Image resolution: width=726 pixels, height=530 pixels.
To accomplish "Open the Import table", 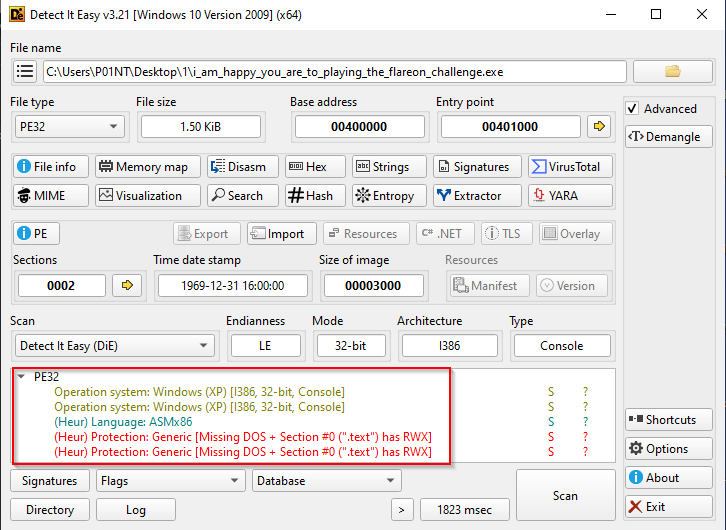I will click(282, 233).
